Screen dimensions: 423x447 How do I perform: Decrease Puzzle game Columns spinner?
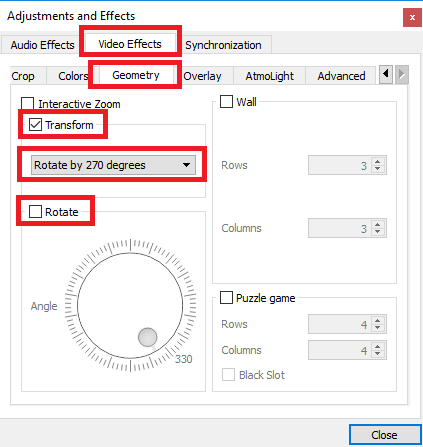click(378, 353)
